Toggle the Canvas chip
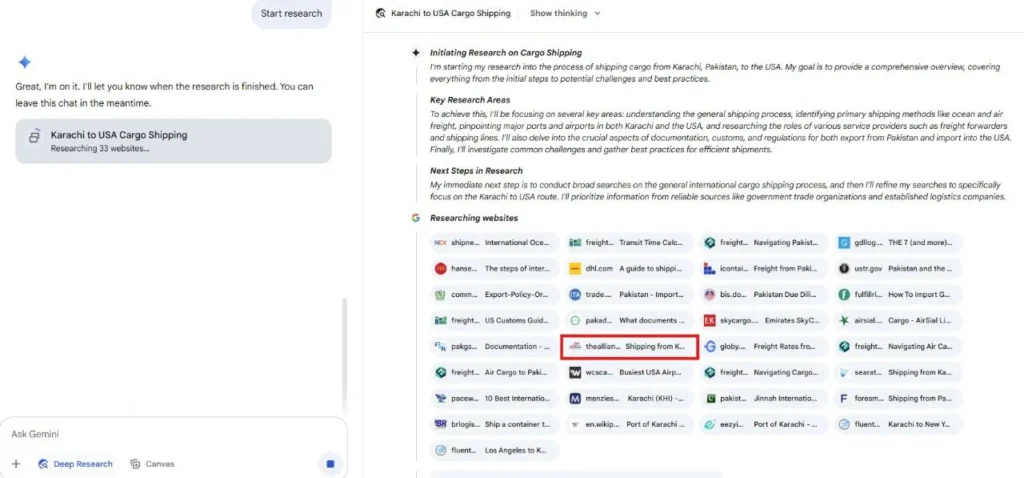Image resolution: width=1024 pixels, height=478 pixels. [x=153, y=464]
